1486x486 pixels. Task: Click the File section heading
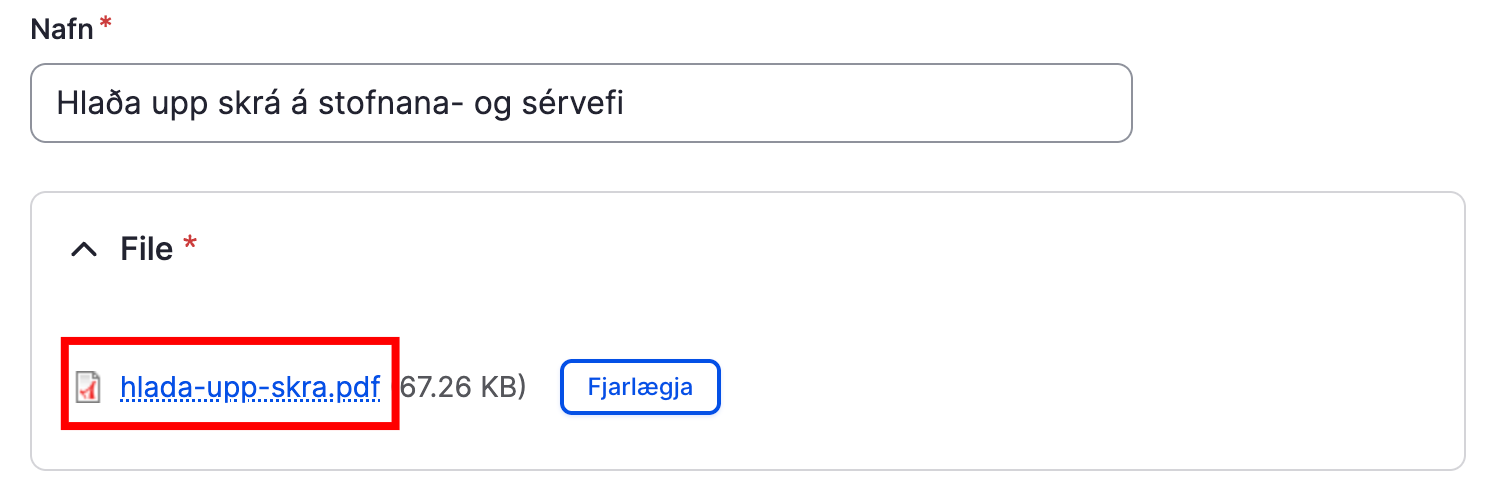click(147, 249)
